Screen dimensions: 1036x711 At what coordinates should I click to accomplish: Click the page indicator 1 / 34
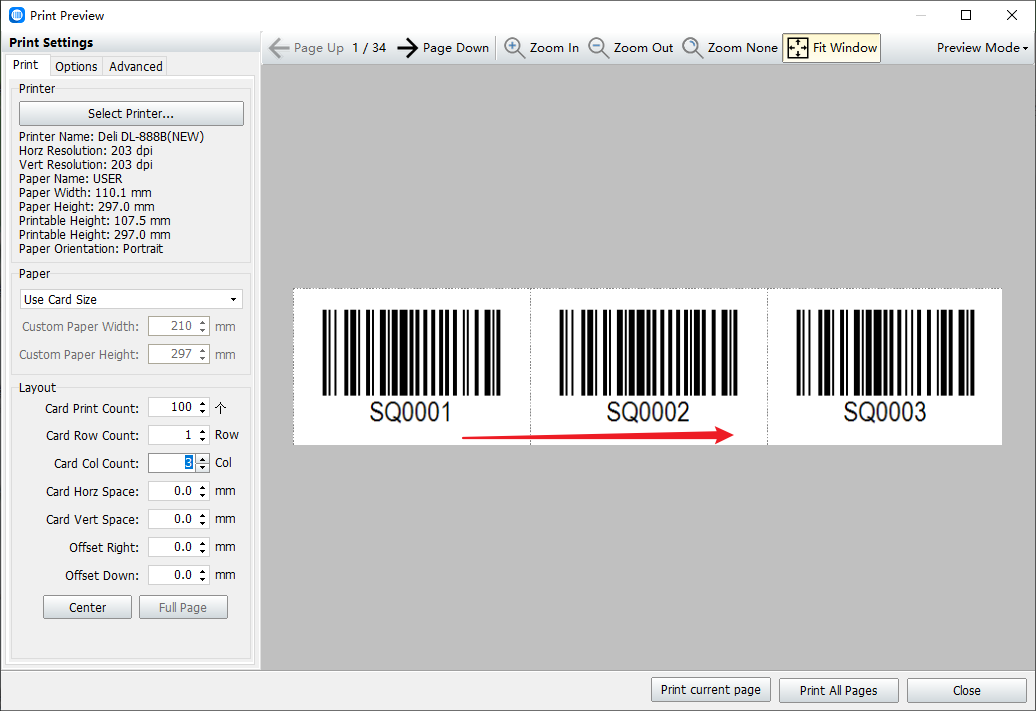pyautogui.click(x=369, y=48)
